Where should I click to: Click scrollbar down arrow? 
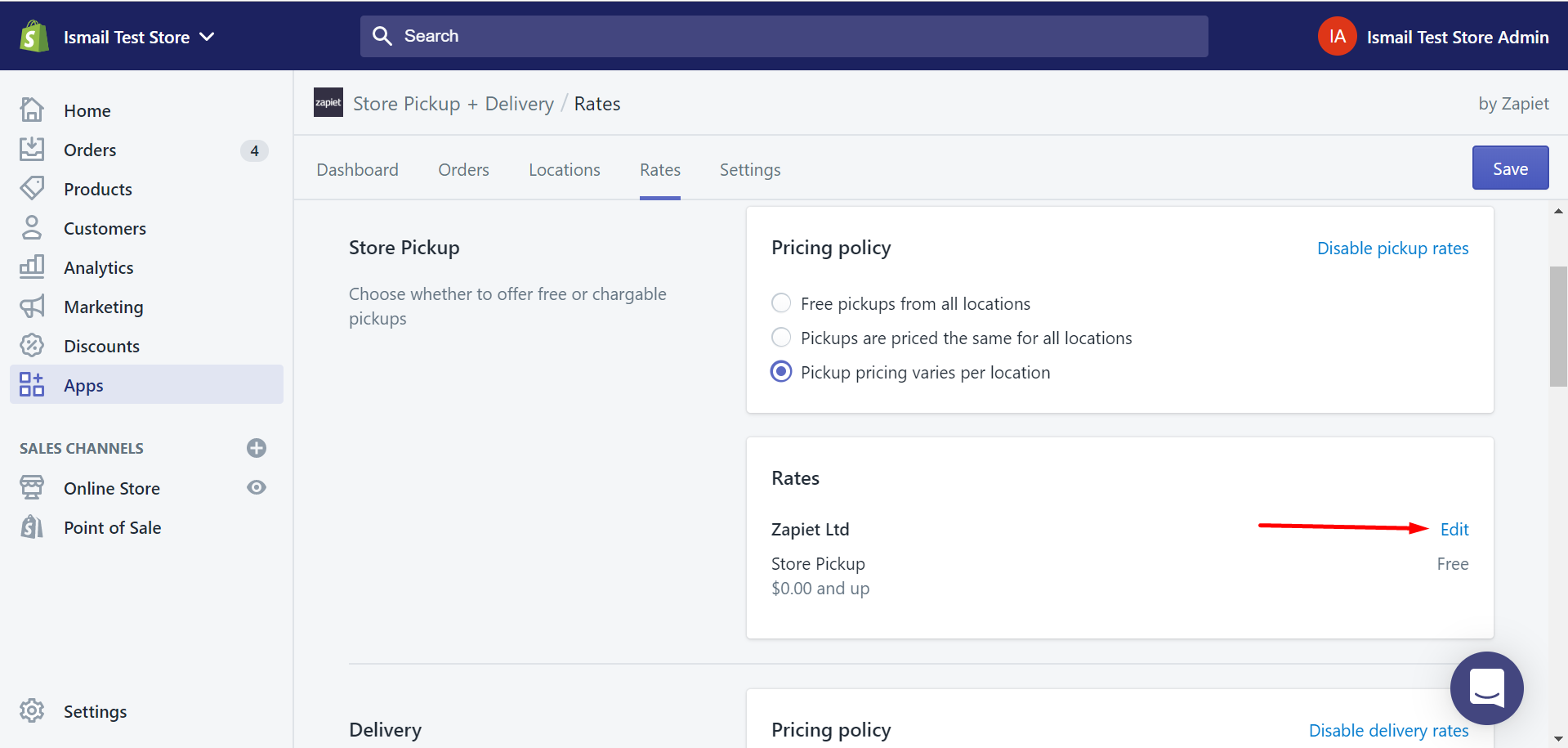click(x=1558, y=739)
